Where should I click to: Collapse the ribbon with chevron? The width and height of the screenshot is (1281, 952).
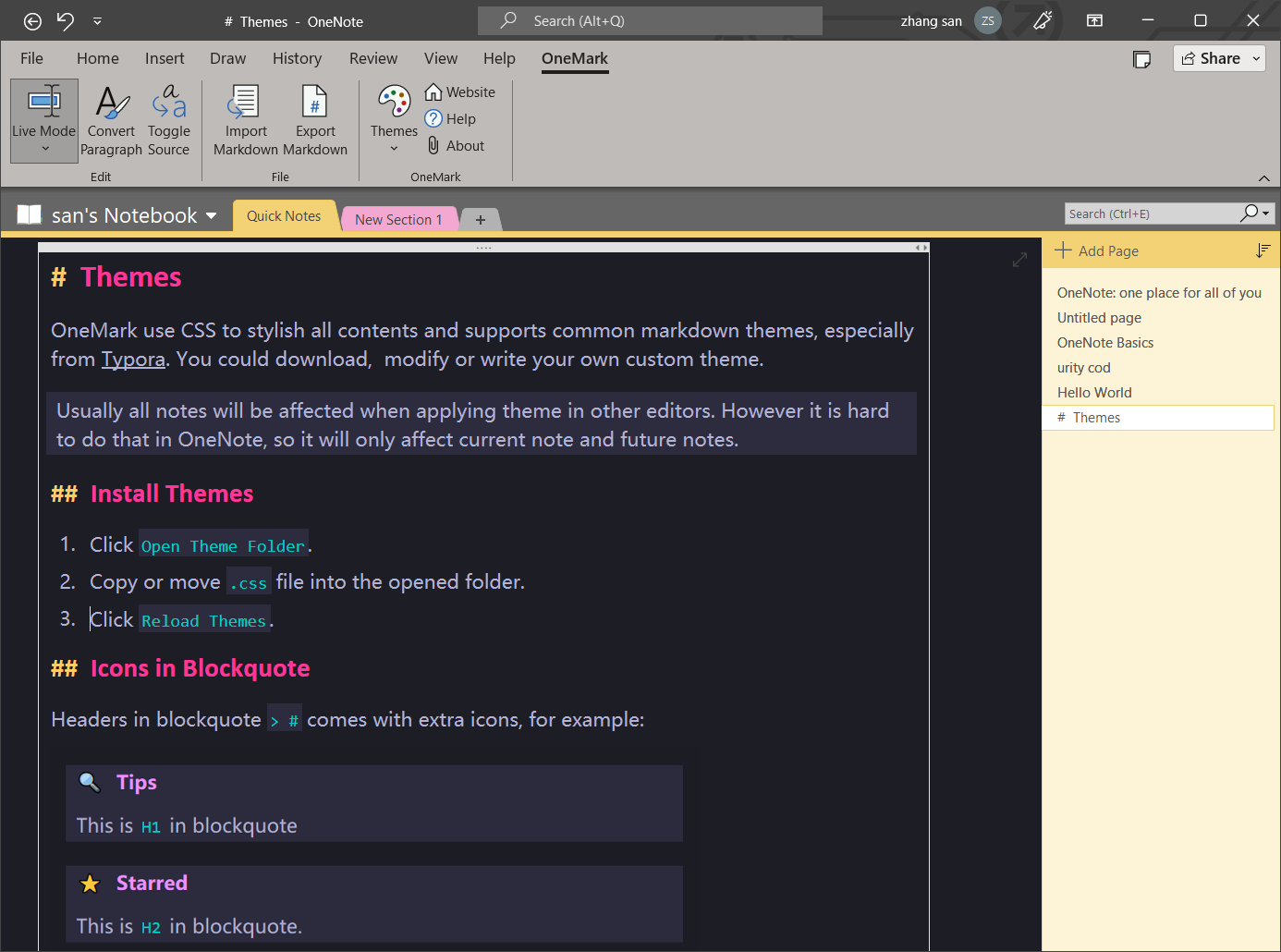tap(1263, 177)
